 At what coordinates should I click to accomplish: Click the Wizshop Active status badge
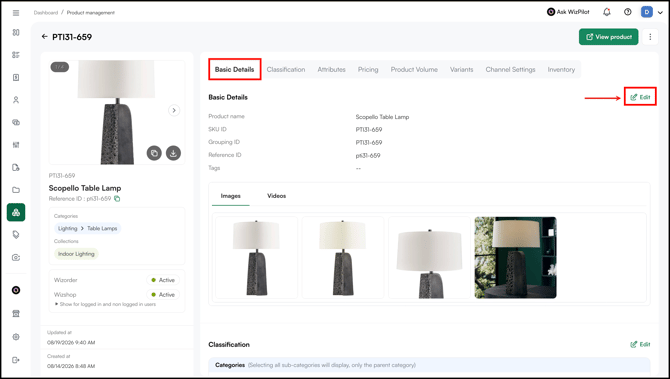(x=163, y=294)
